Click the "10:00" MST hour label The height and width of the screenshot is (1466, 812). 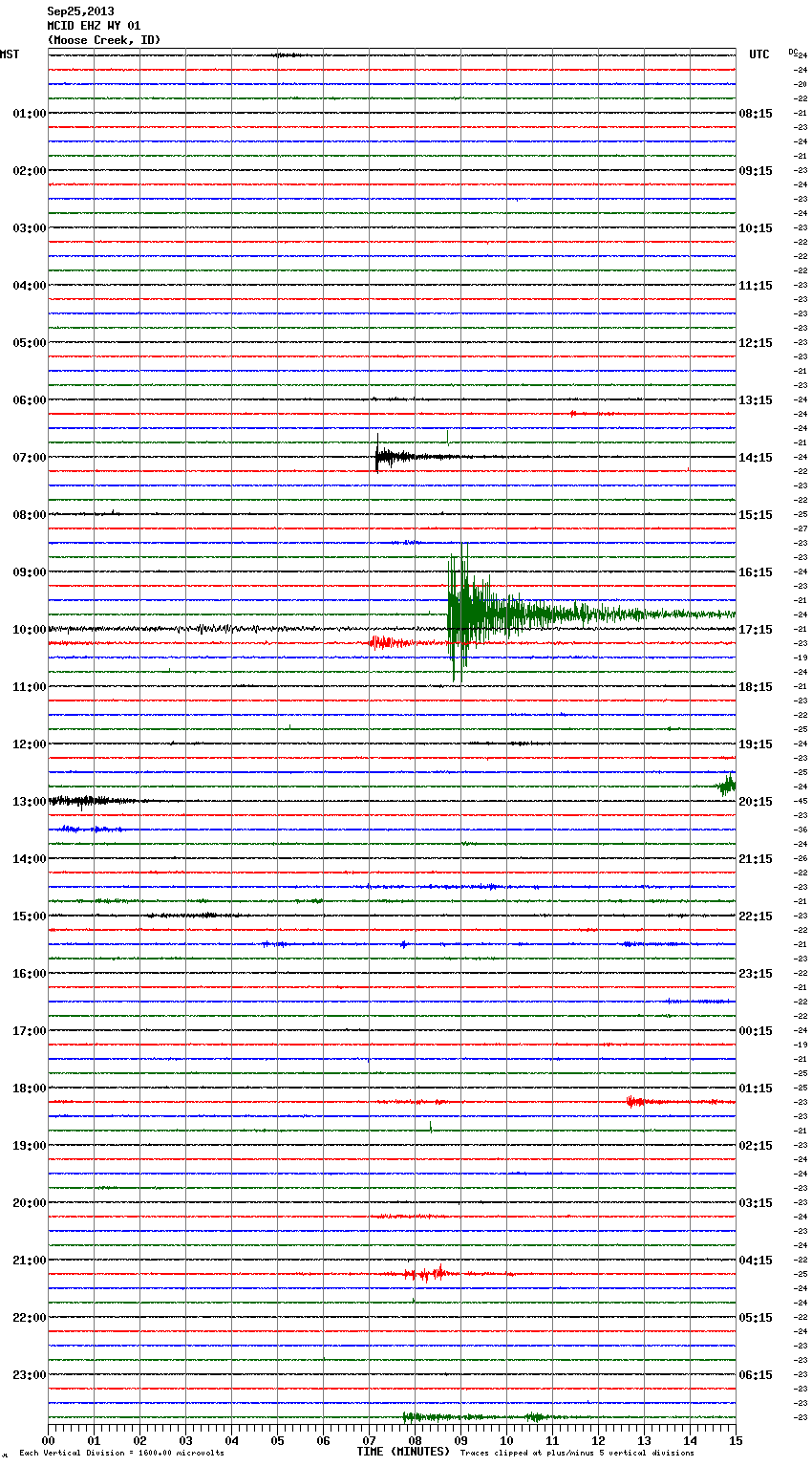[30, 630]
